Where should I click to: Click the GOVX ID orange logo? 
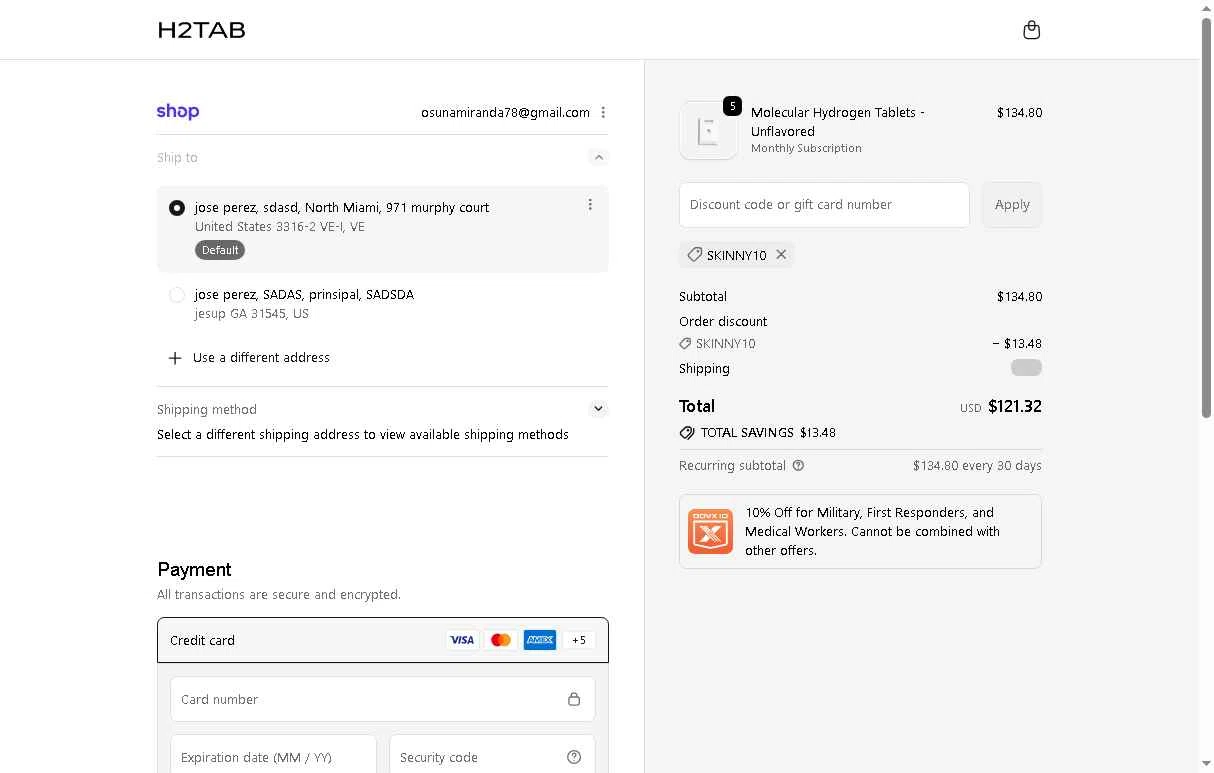pyautogui.click(x=710, y=531)
